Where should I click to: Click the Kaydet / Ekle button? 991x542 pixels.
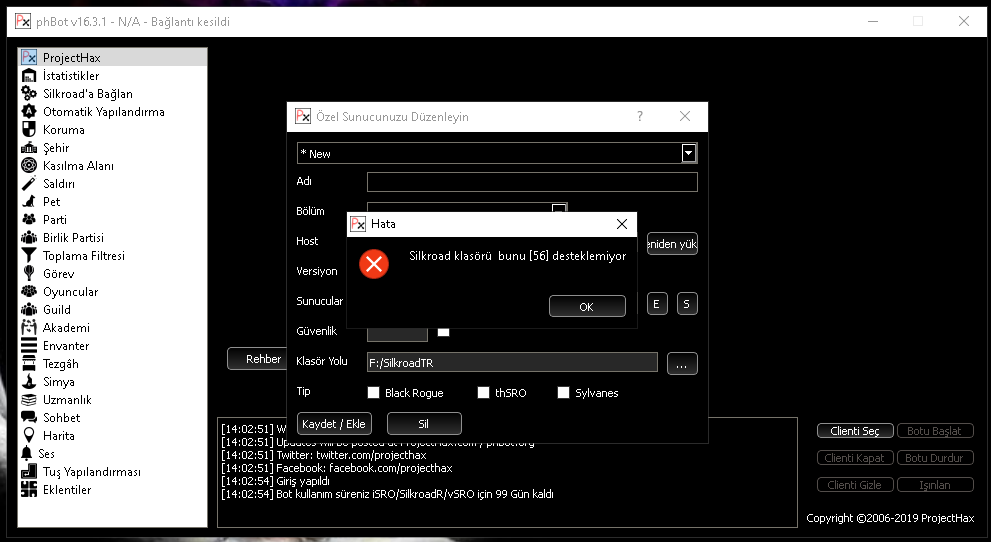click(x=333, y=423)
